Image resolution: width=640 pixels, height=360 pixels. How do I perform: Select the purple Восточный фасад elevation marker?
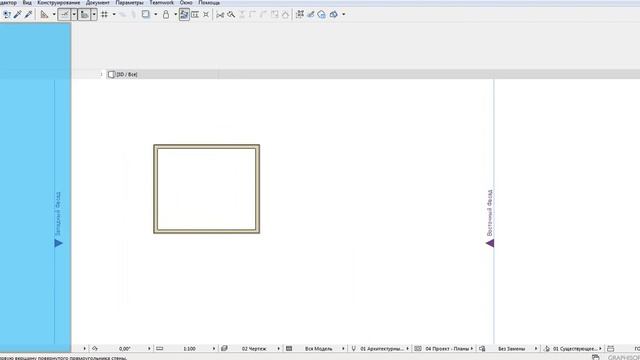(490, 243)
